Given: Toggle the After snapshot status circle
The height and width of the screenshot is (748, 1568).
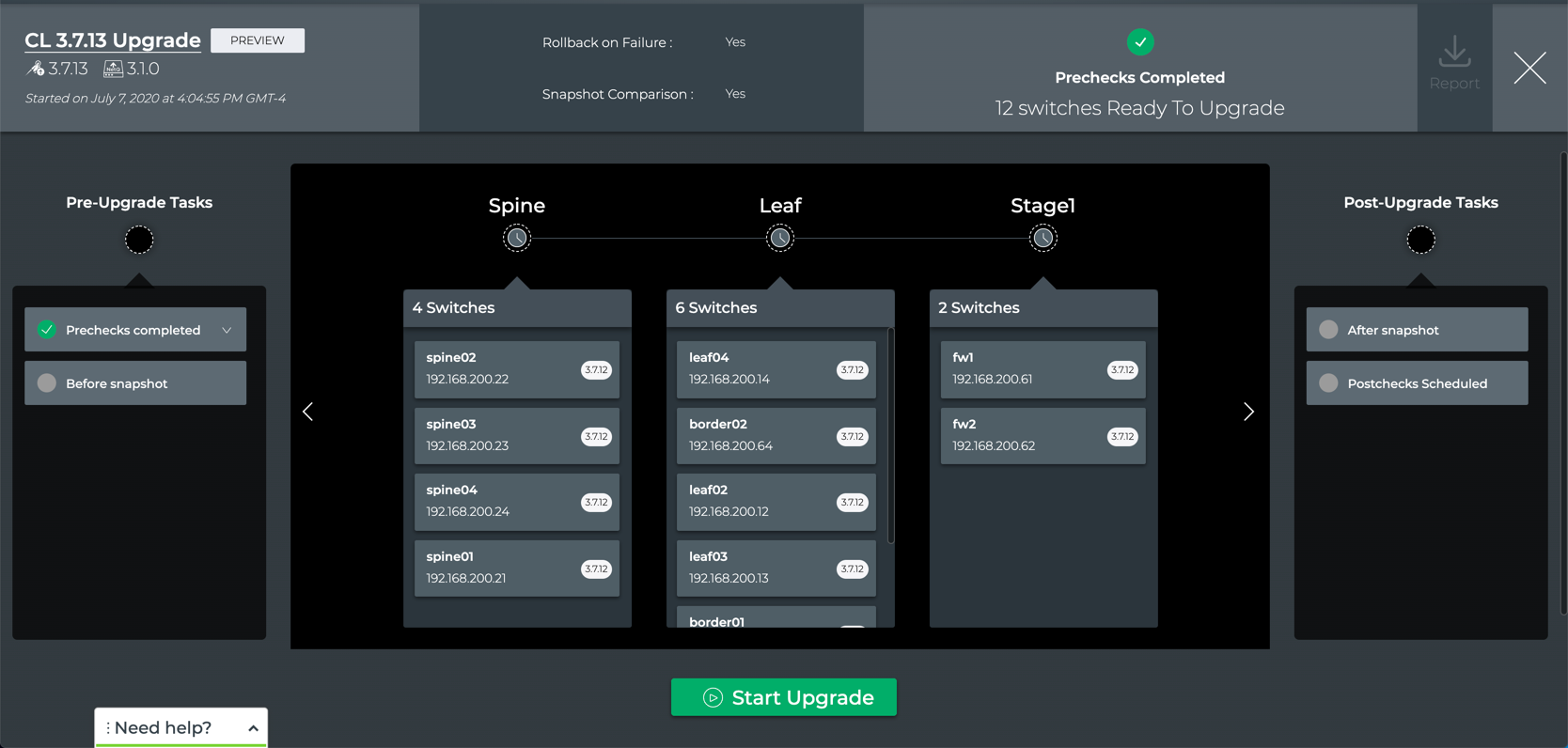Looking at the screenshot, I should [x=1328, y=330].
